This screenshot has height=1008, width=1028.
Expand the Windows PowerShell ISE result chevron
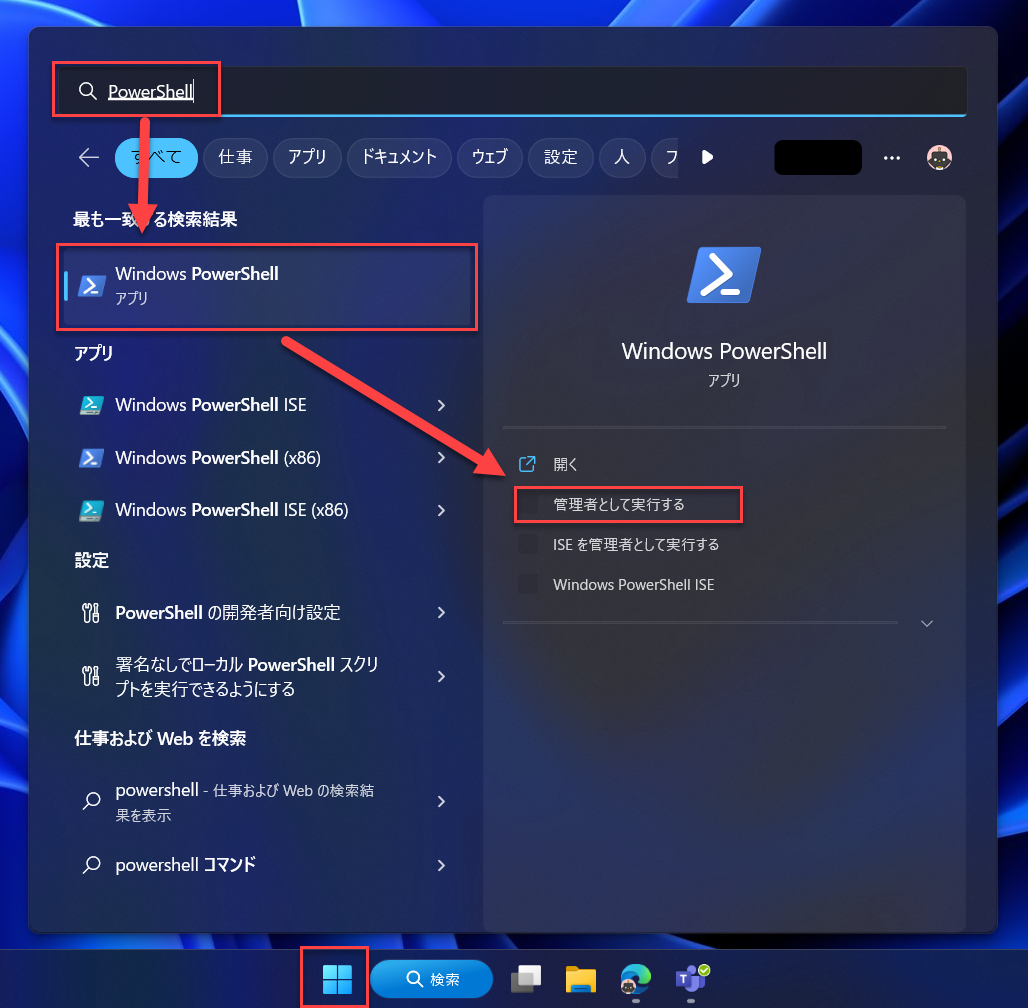click(x=441, y=405)
